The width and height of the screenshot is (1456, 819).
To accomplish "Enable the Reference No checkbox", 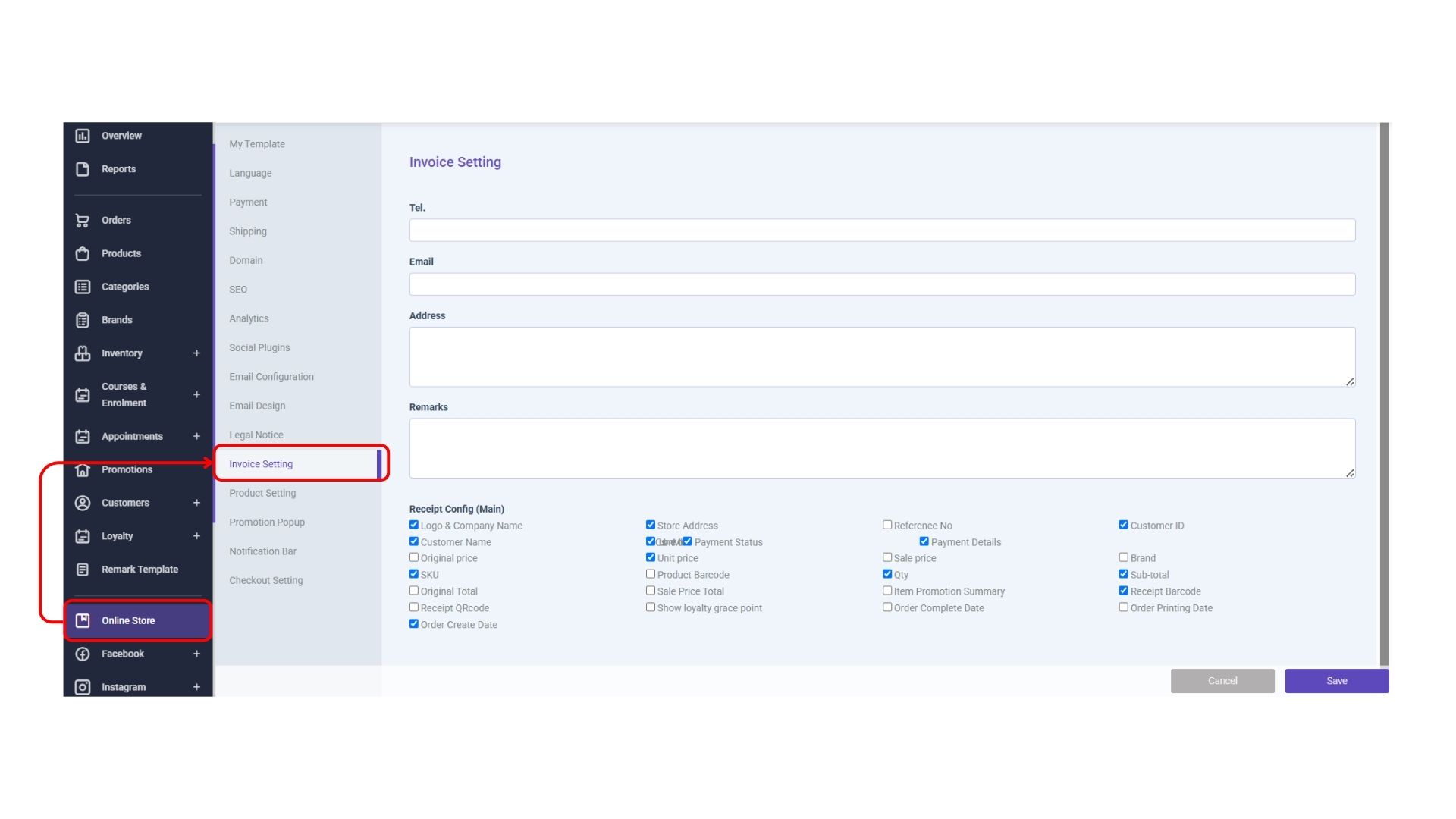I will coord(886,525).
